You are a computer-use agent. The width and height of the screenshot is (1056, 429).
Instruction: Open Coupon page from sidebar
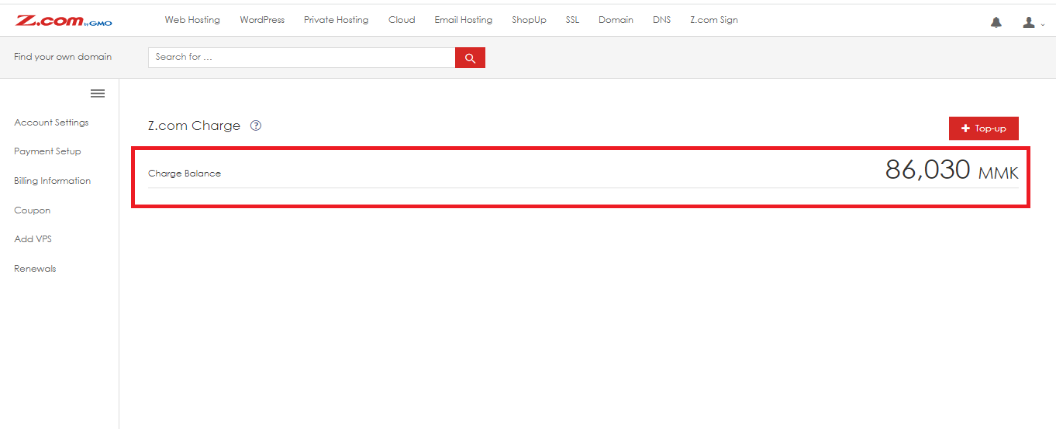coord(32,210)
